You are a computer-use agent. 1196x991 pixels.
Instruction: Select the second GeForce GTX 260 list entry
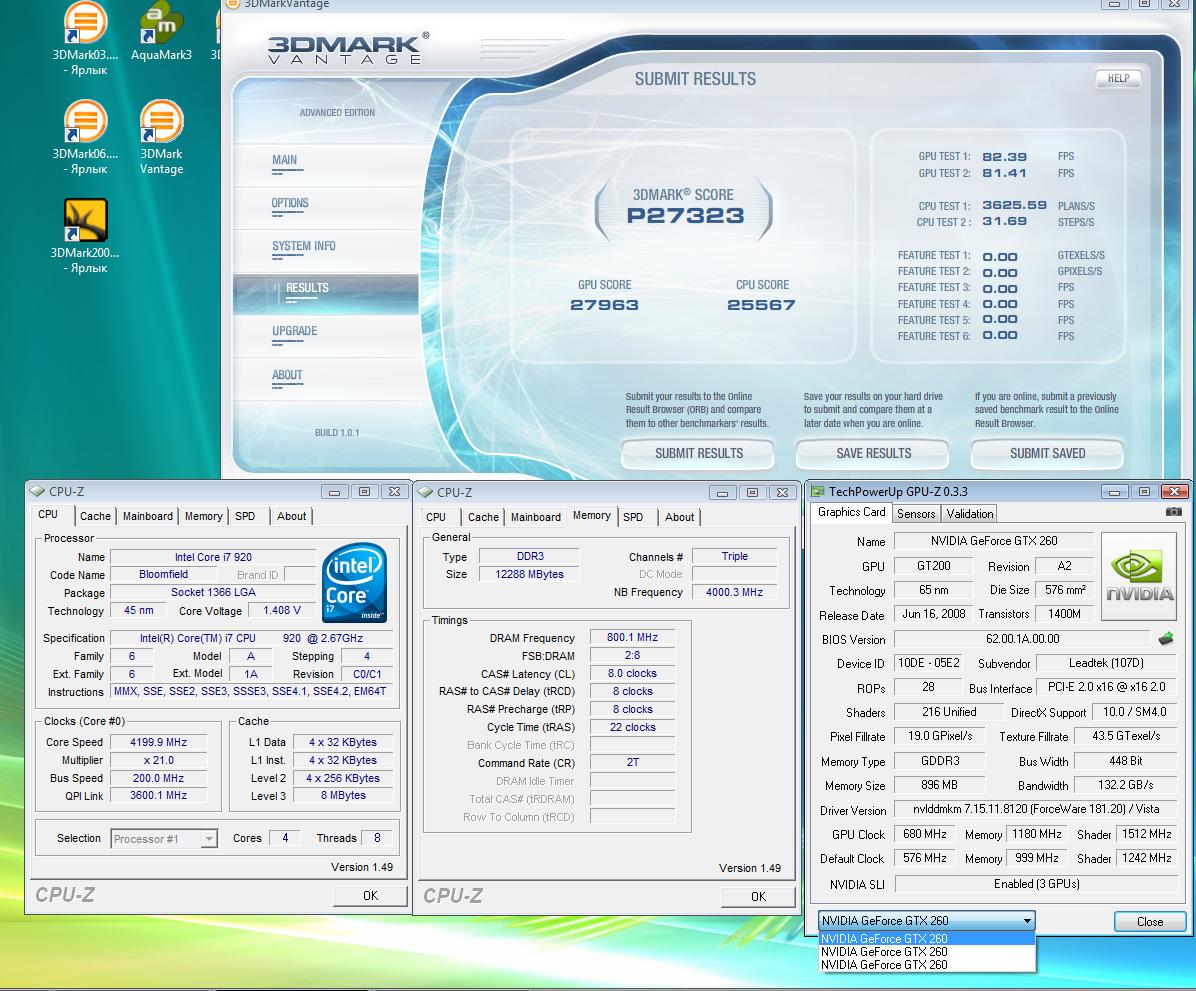pyautogui.click(x=926, y=951)
